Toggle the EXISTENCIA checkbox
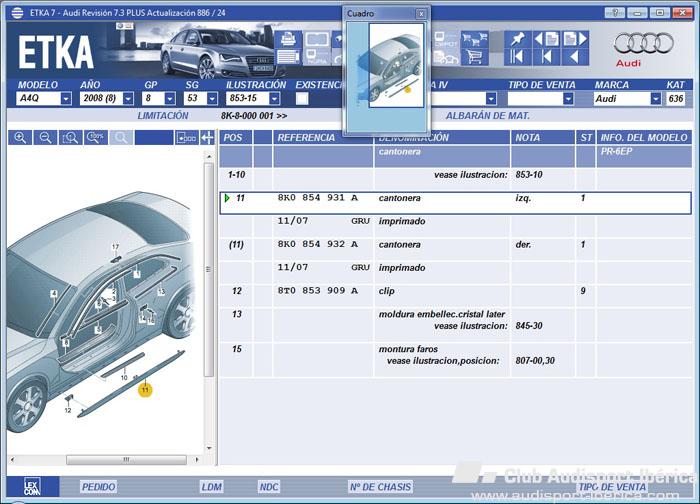This screenshot has height=504, width=700. (302, 99)
